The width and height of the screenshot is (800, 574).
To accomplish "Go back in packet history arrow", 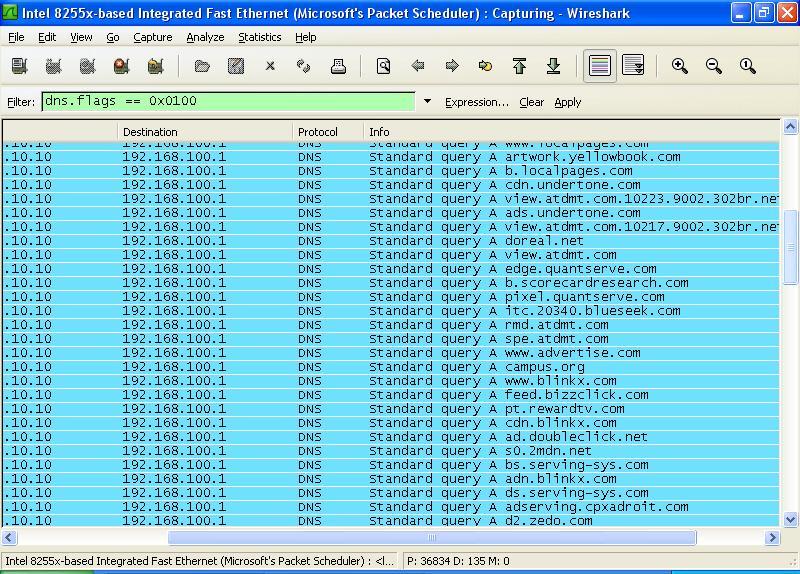I will 418,66.
